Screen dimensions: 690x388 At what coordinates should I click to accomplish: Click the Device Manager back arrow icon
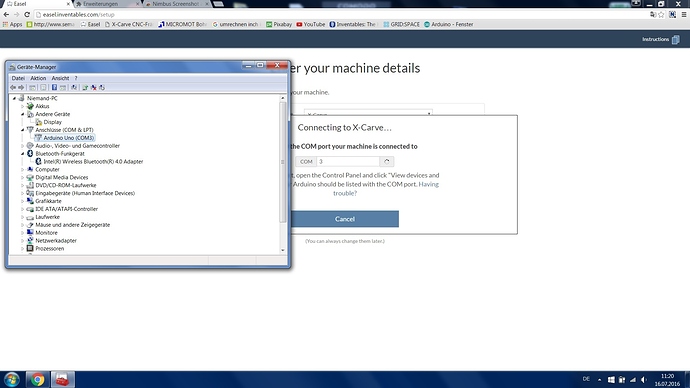(13, 88)
